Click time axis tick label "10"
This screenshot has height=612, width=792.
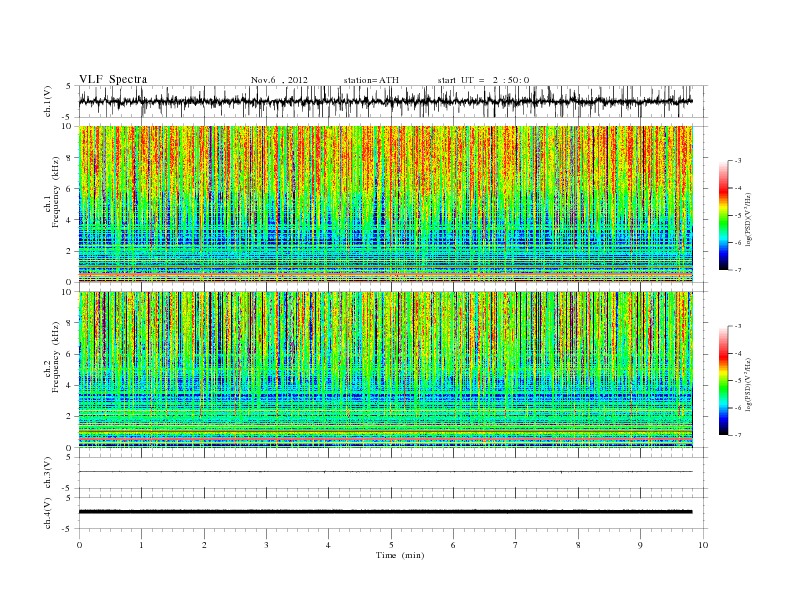tap(703, 545)
